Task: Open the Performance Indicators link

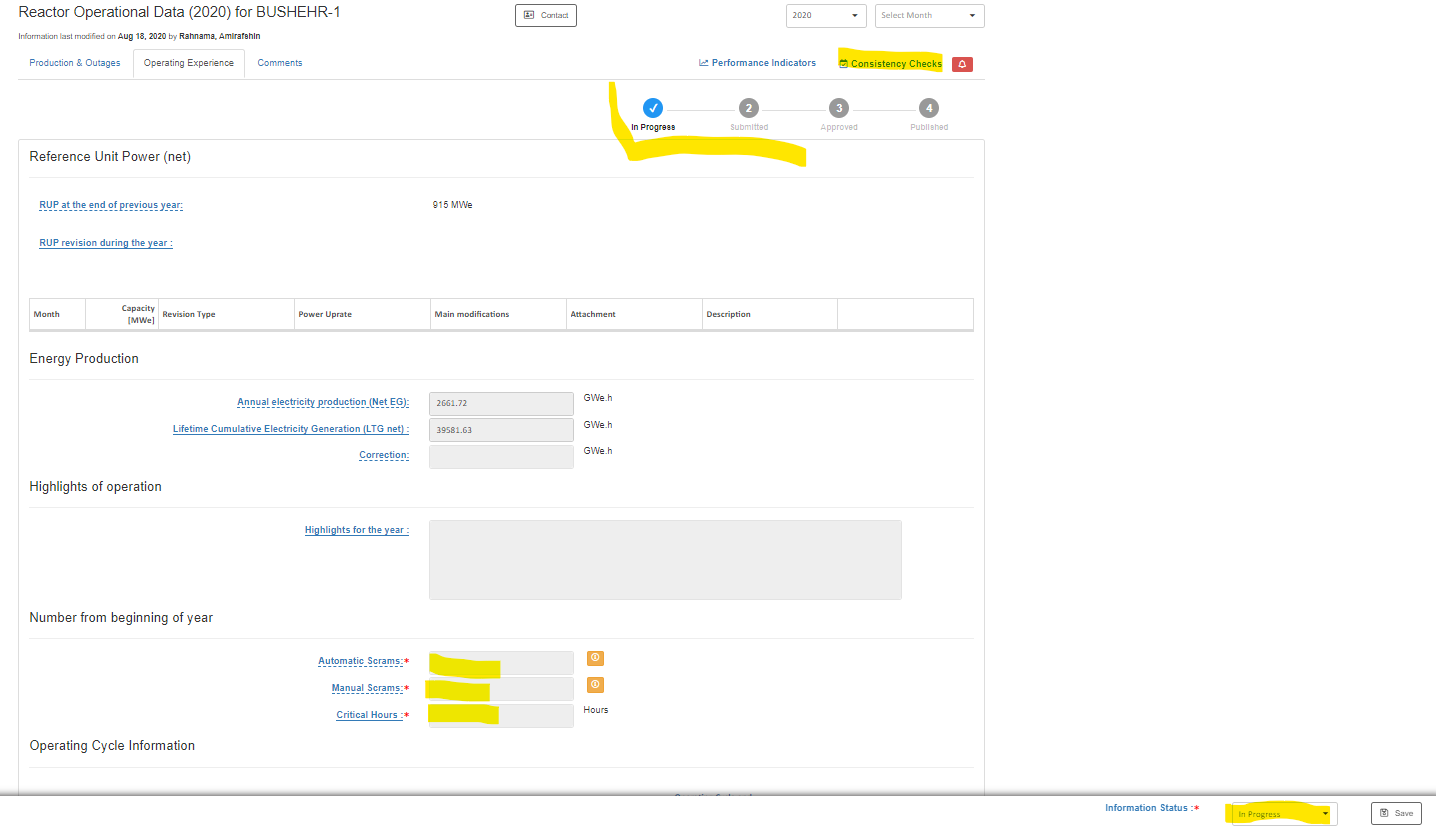Action: pyautogui.click(x=757, y=63)
